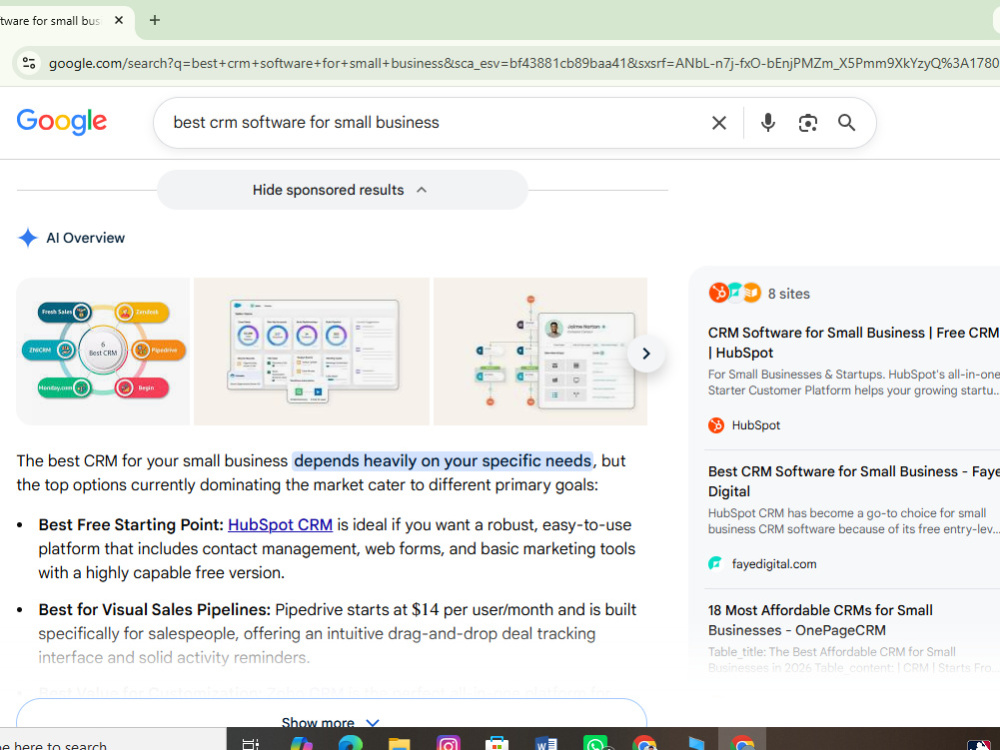The image size is (1000, 750).
Task: Open Microsoft Store from the taskbar
Action: pos(497,744)
